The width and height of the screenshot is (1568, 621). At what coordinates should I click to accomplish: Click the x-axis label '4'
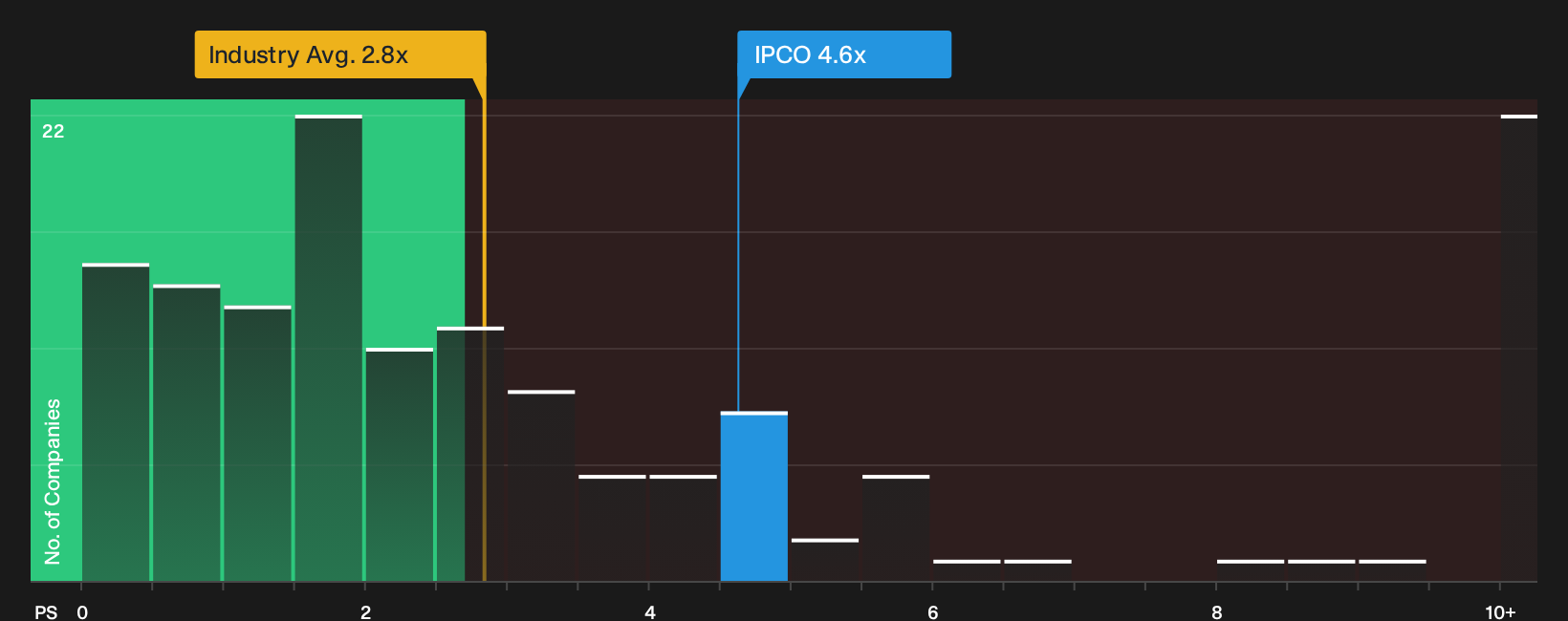coord(650,612)
